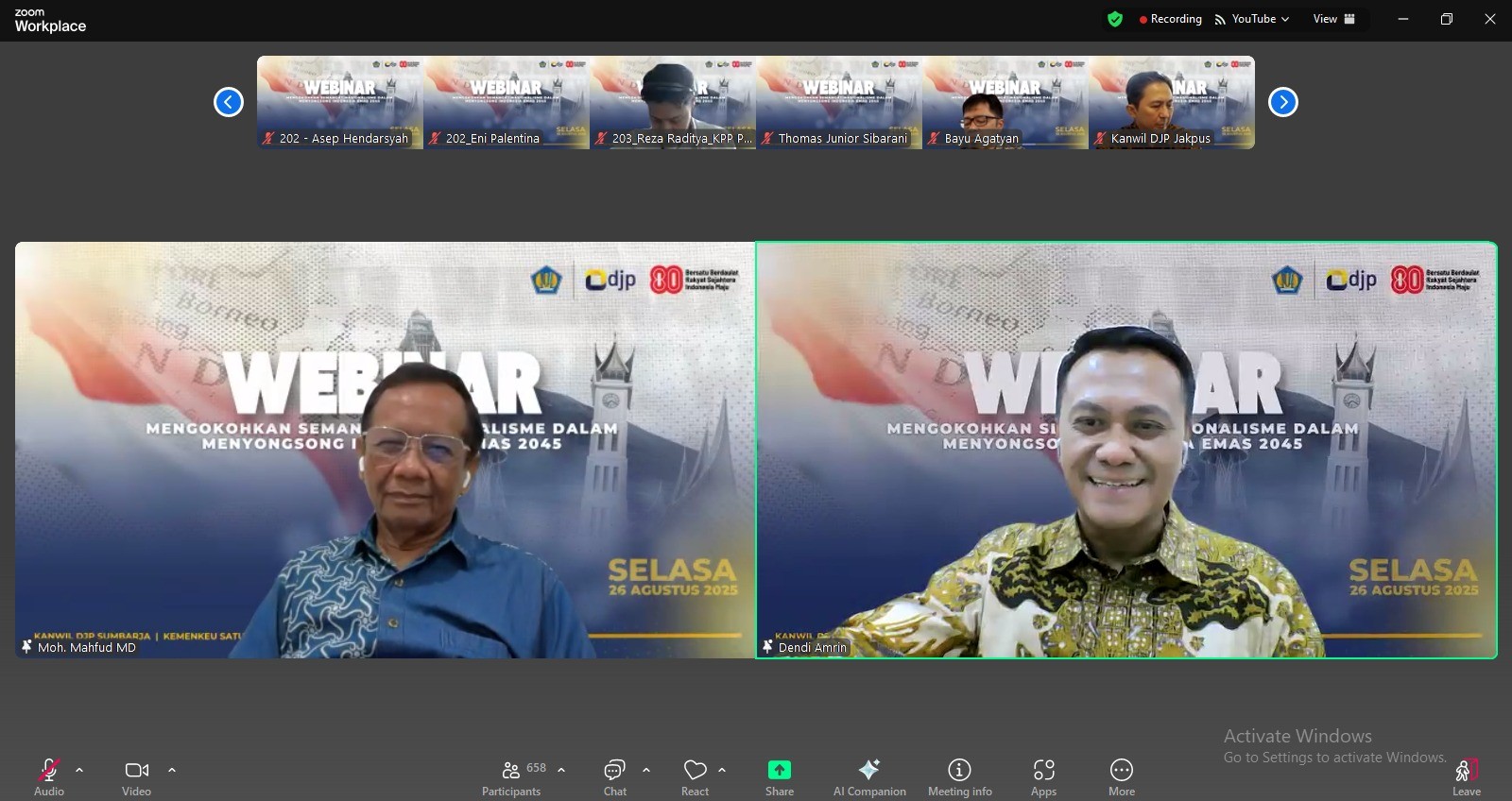Image resolution: width=1512 pixels, height=801 pixels.
Task: Leave the meeting
Action: tap(1466, 776)
